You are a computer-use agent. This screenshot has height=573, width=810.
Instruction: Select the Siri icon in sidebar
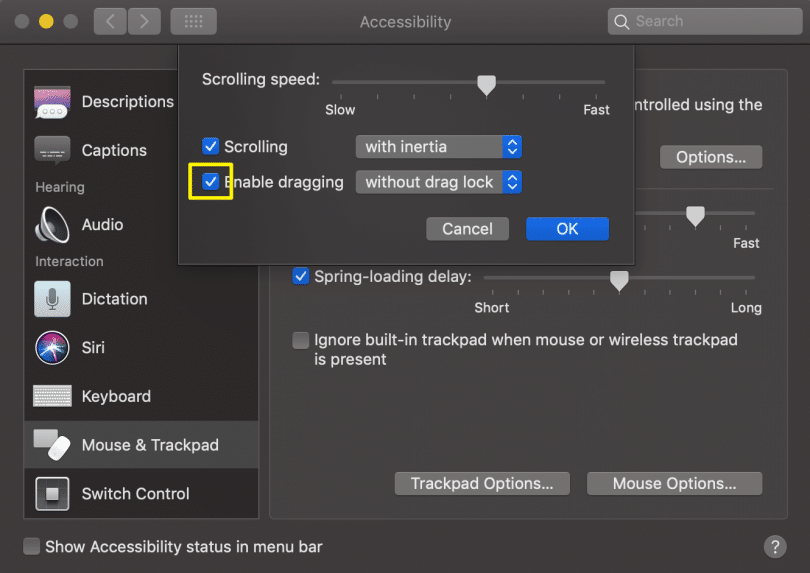[x=52, y=348]
